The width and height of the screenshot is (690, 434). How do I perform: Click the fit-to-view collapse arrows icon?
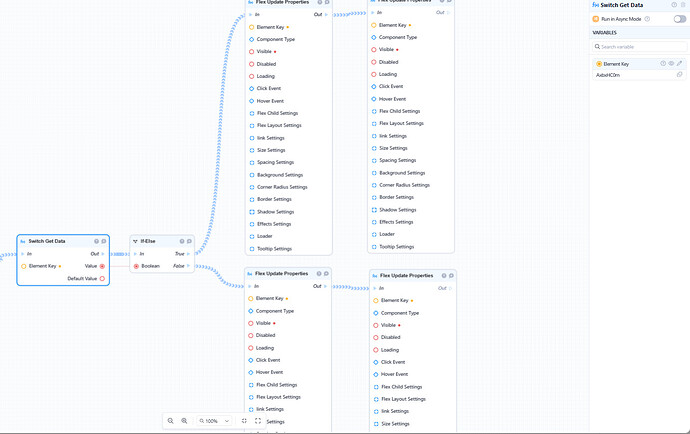click(244, 421)
